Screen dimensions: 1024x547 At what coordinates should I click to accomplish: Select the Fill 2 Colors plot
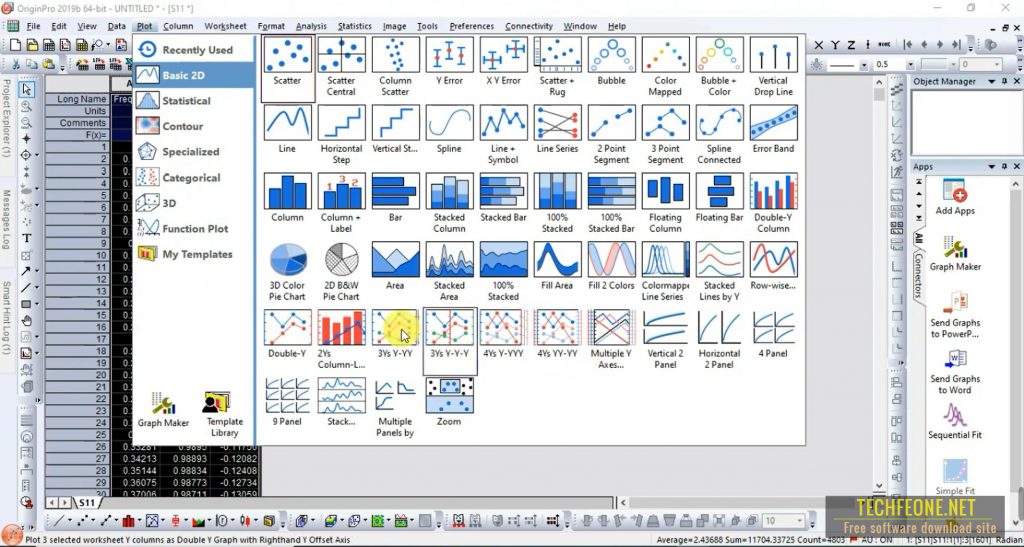pos(611,267)
